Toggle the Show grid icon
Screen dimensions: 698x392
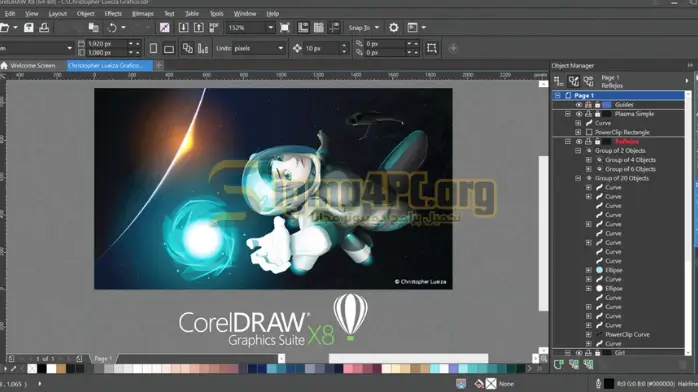[319, 28]
